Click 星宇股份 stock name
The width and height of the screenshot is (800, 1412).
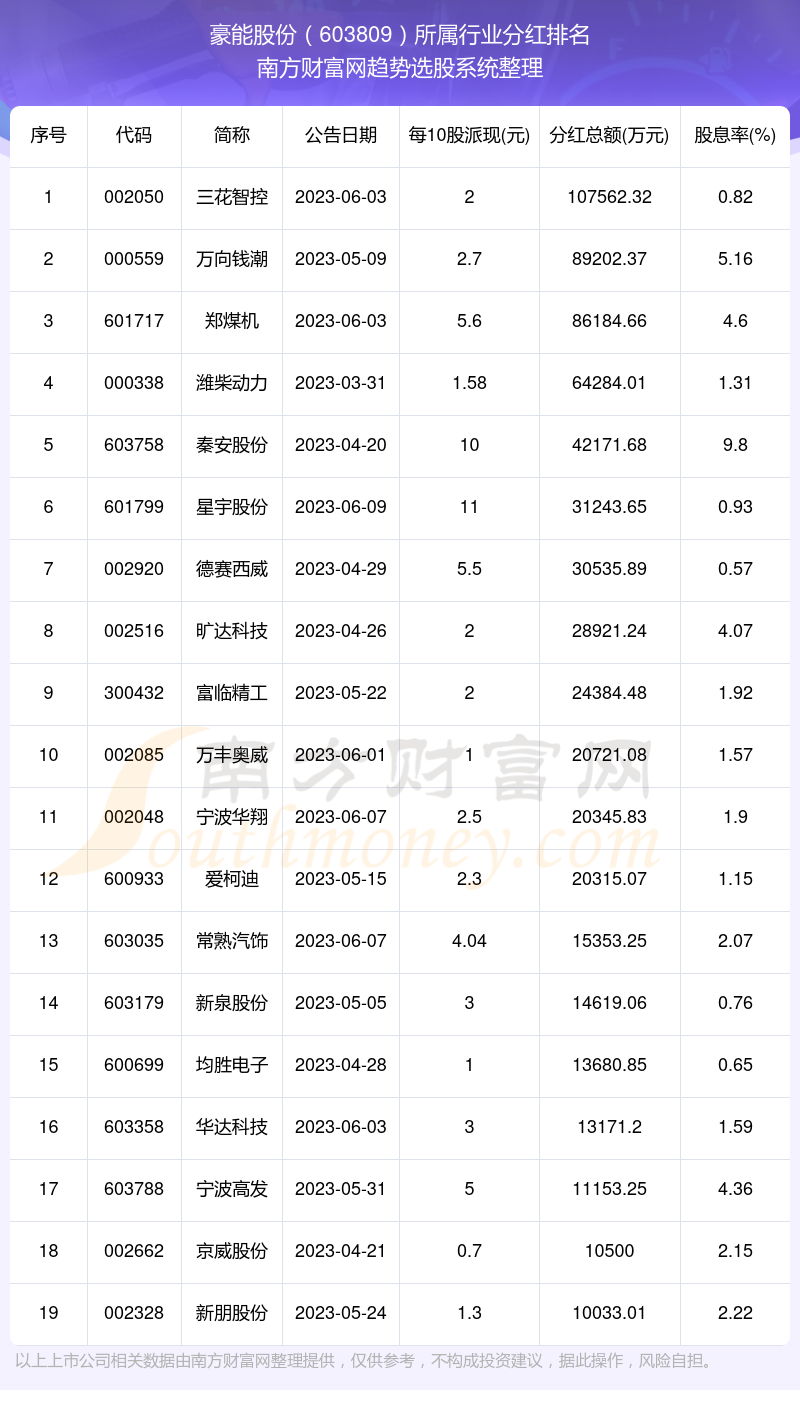coord(232,507)
